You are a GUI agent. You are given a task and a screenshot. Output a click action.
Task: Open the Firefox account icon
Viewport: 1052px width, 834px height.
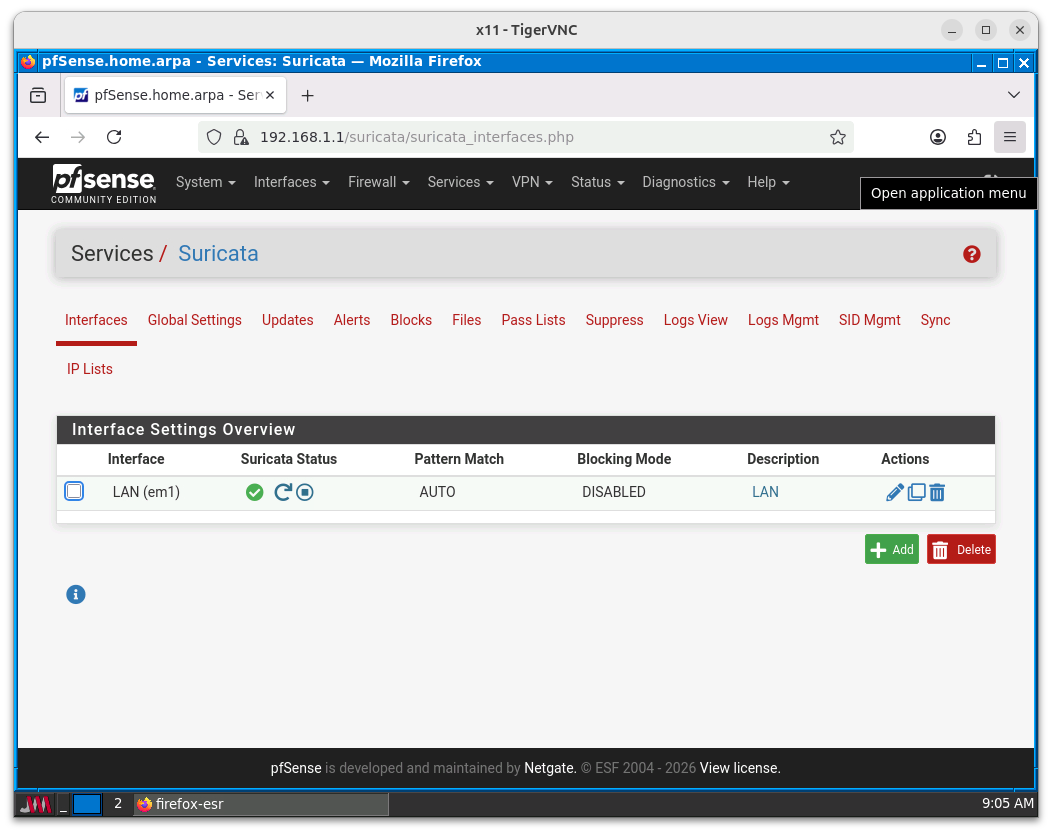click(x=938, y=138)
